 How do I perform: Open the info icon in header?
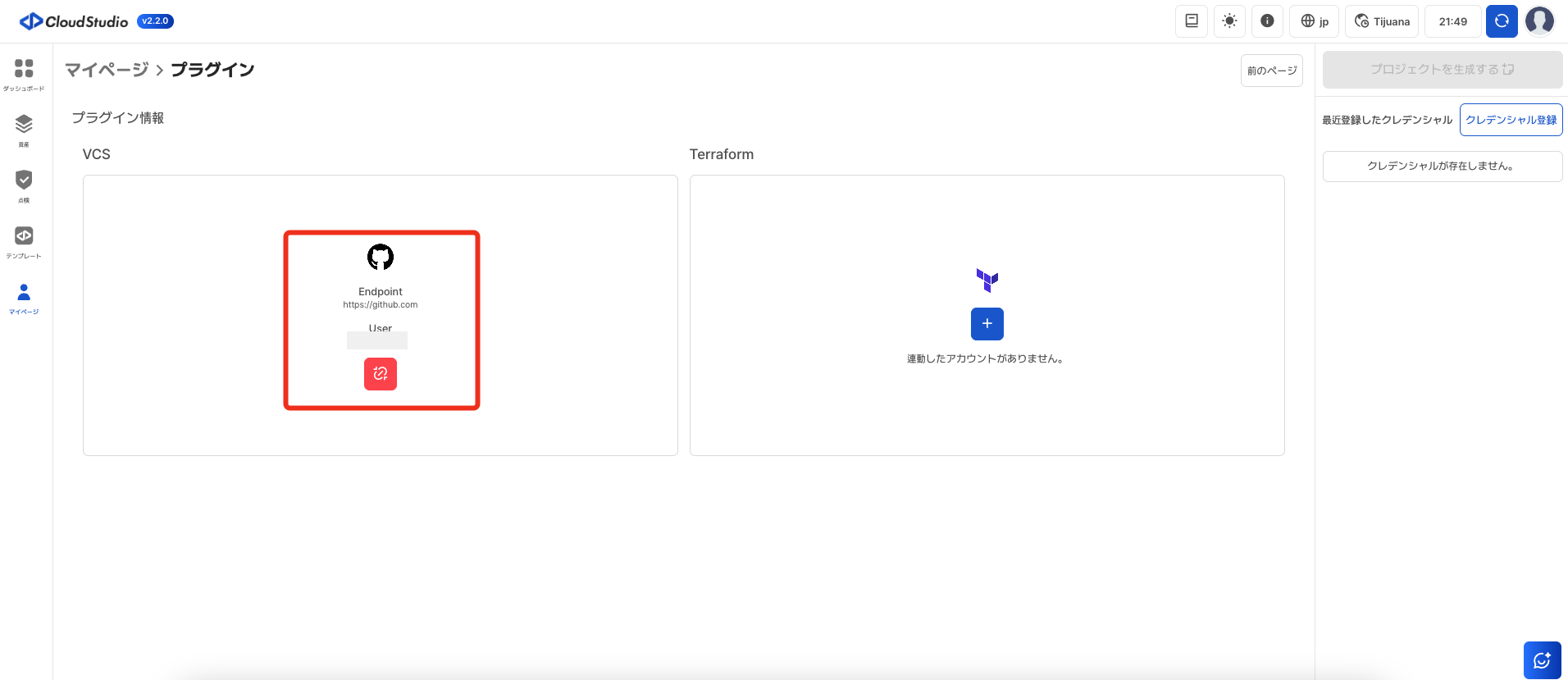tap(1267, 21)
